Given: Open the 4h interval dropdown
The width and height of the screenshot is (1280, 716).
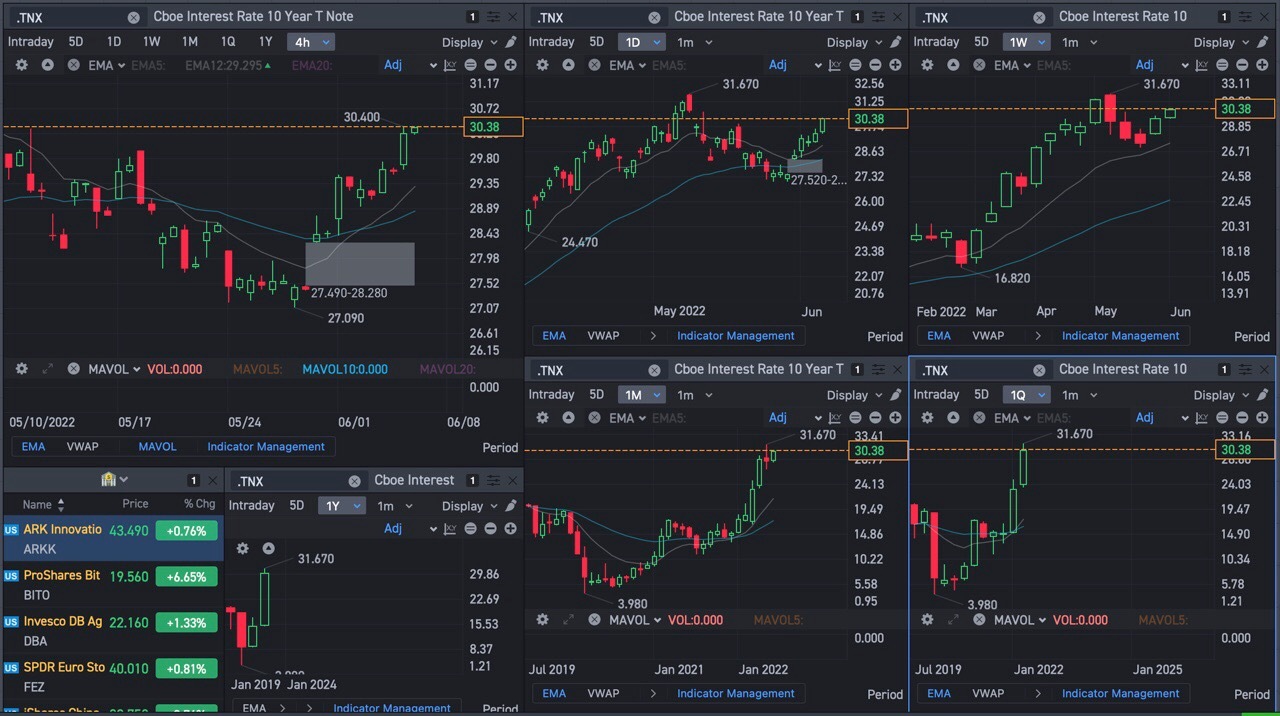Looking at the screenshot, I should point(311,42).
